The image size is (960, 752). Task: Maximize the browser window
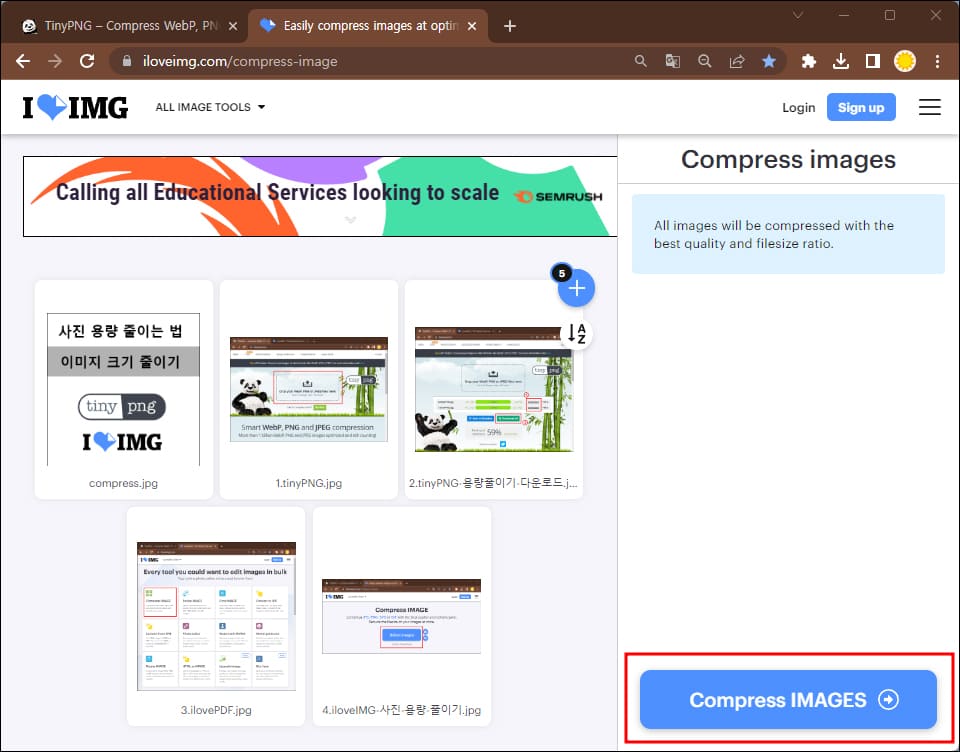(890, 15)
